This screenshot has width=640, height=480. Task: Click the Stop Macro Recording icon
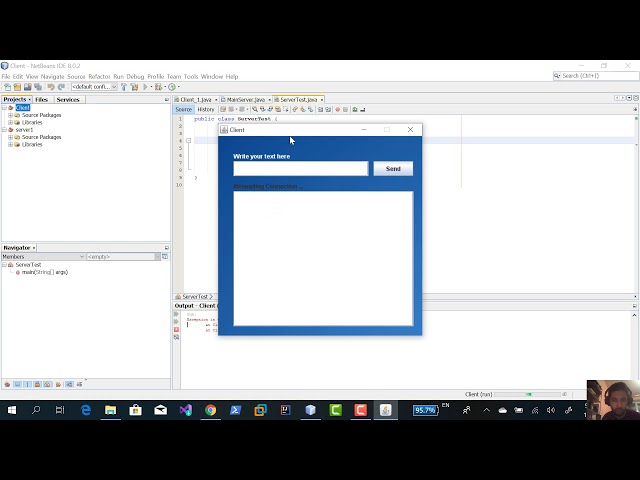(x=345, y=109)
